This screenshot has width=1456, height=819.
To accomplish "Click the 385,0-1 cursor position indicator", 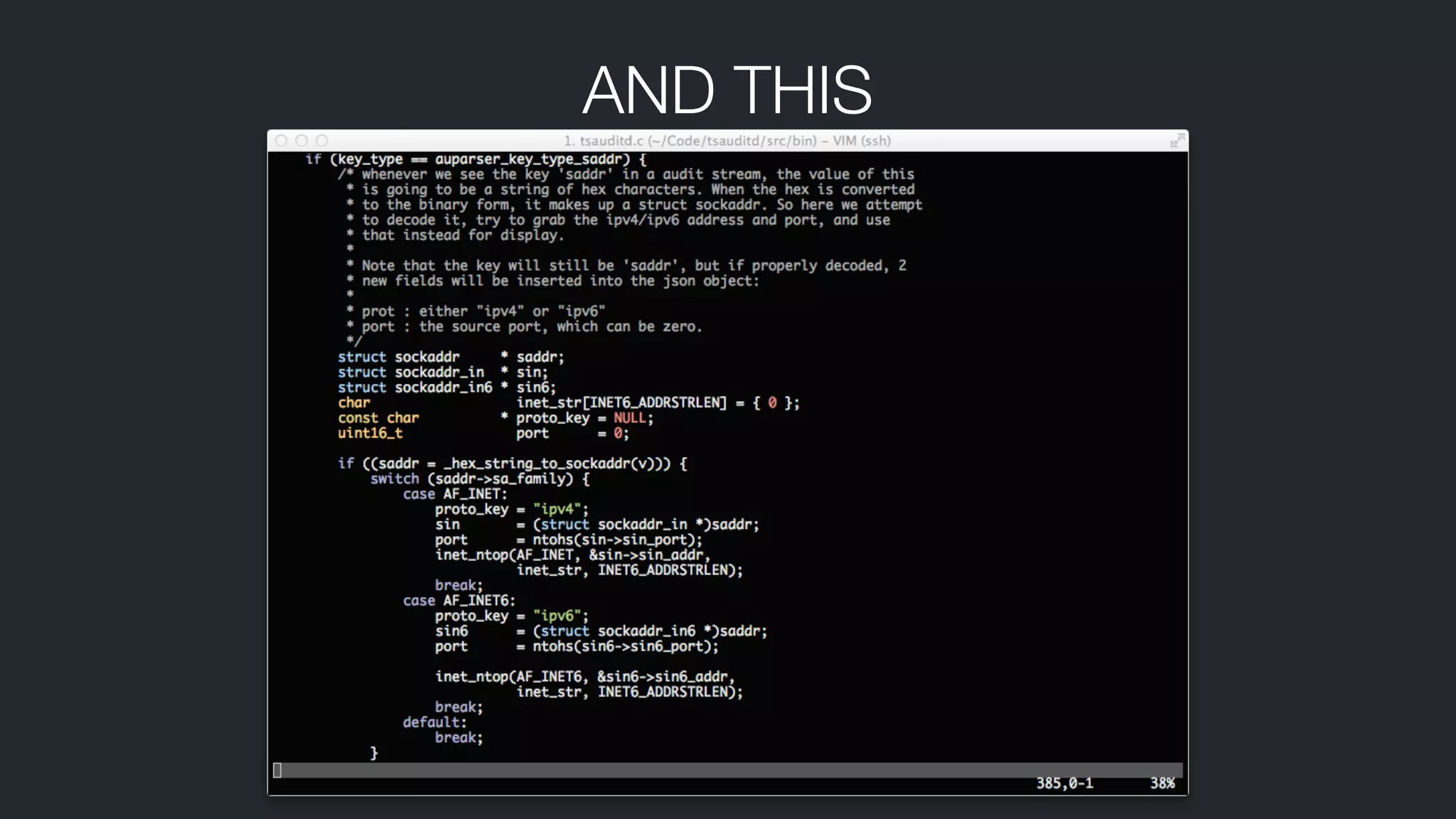I will tap(1064, 783).
